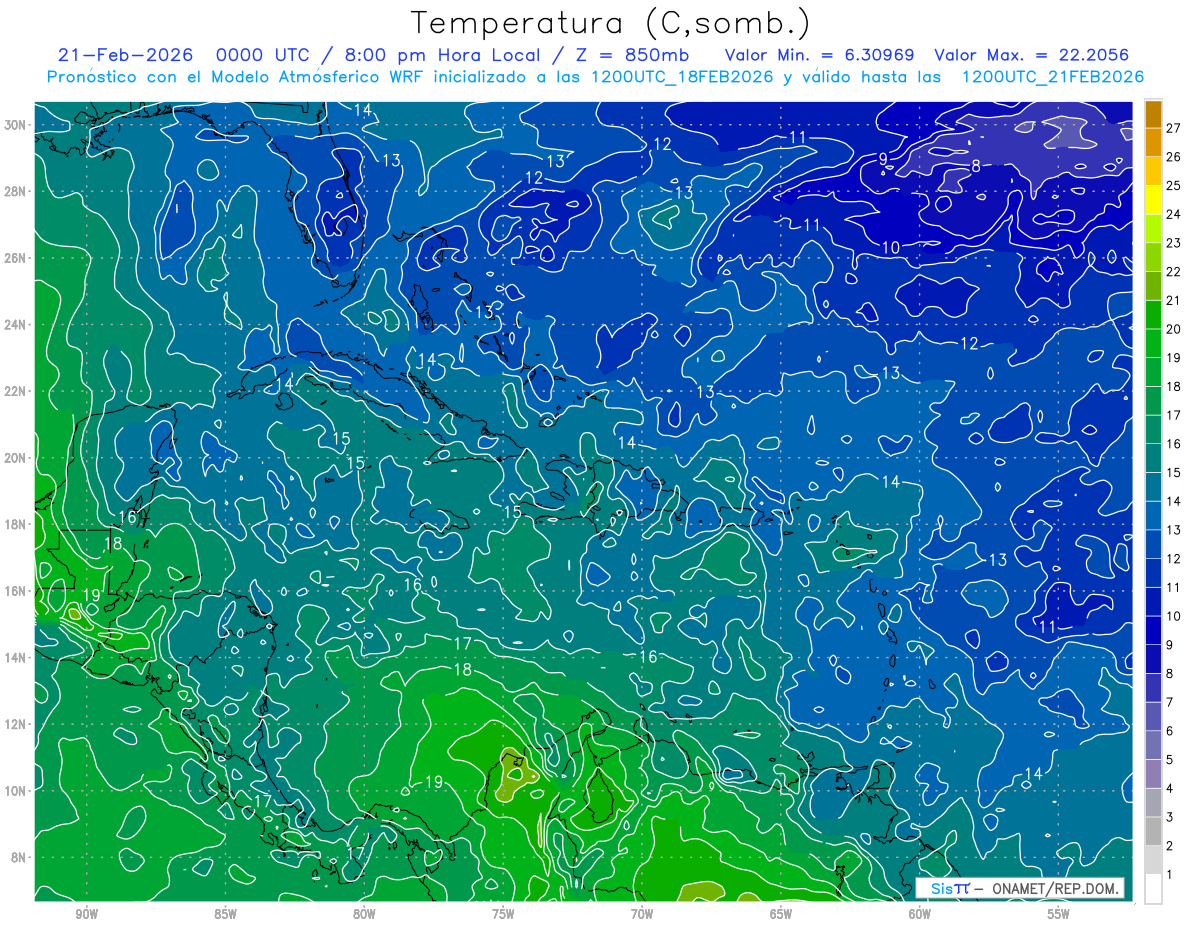
Task: Click the "90W" longitude axis label
Action: (86, 915)
